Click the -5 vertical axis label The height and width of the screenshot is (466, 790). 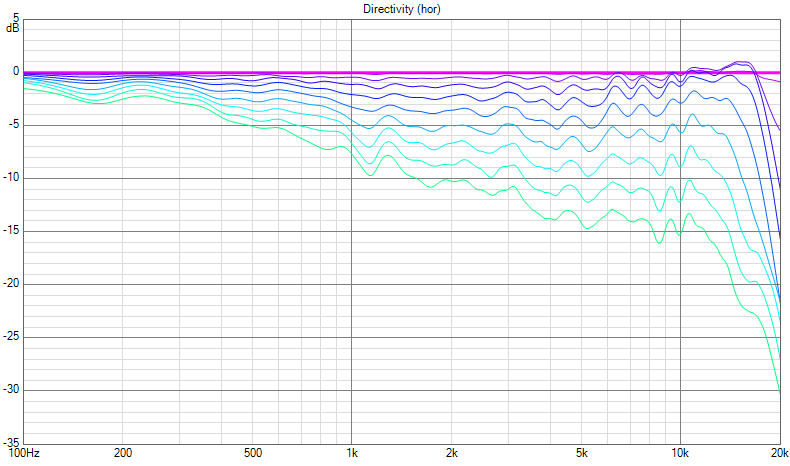(14, 125)
